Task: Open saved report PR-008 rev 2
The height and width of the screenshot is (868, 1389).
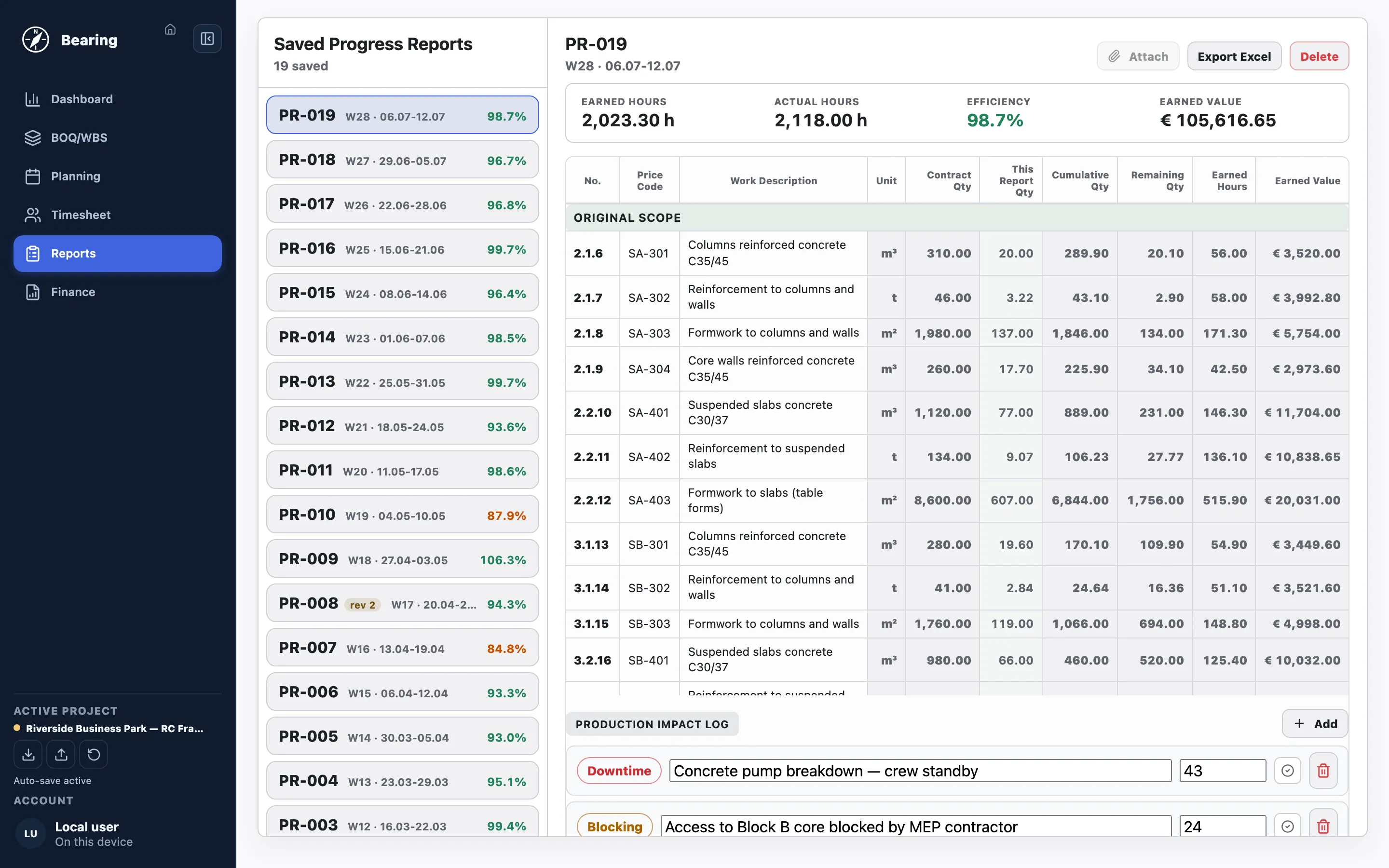Action: [x=402, y=603]
